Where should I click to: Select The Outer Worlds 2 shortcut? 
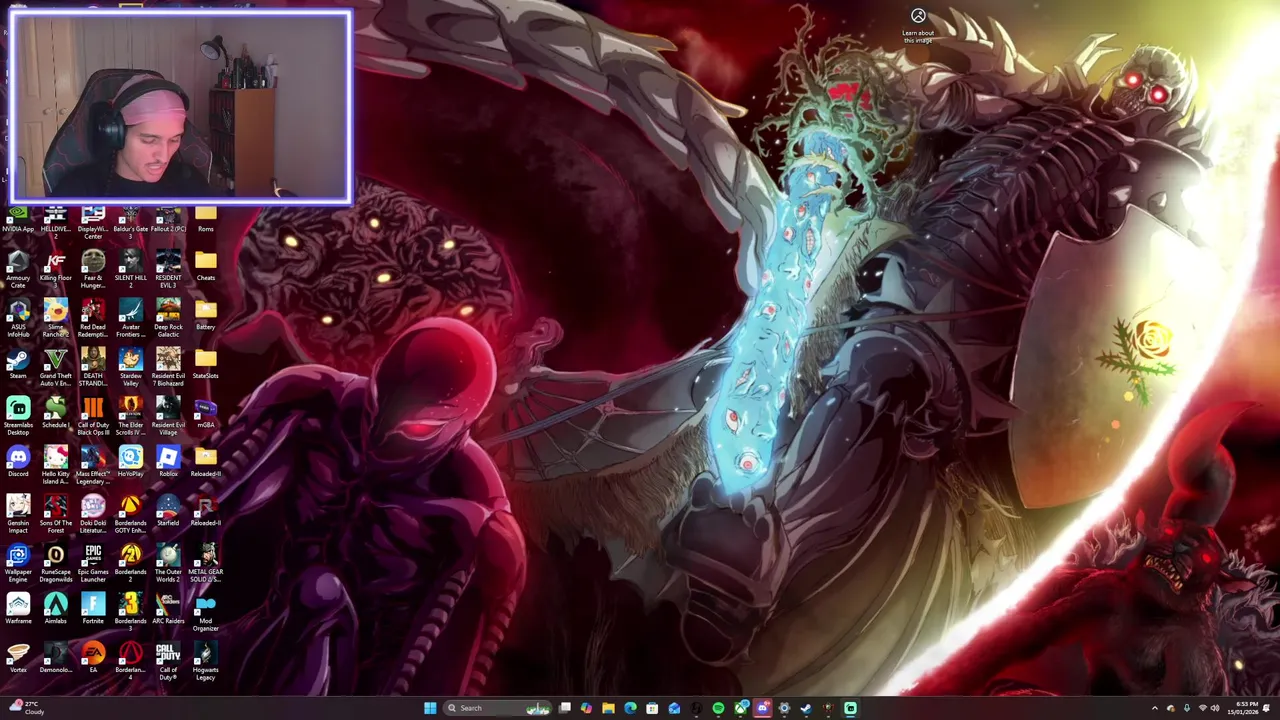tap(168, 564)
